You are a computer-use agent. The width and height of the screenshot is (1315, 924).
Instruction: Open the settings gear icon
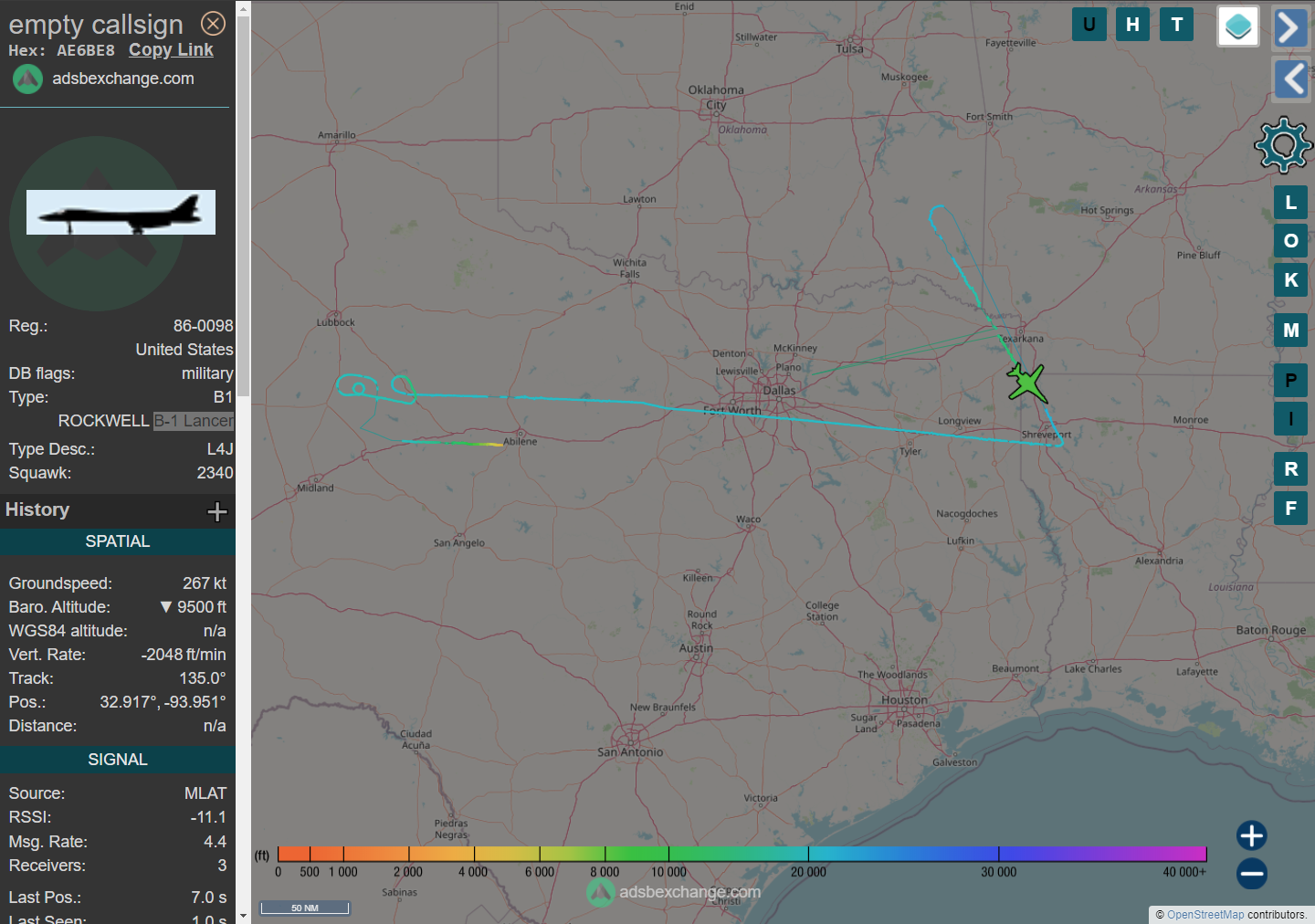tap(1283, 145)
